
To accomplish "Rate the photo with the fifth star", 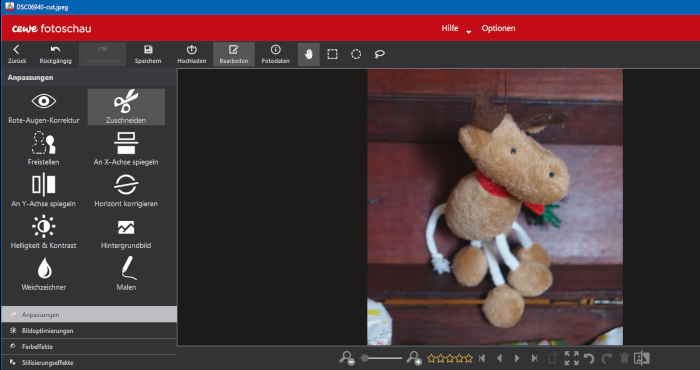I will click(x=469, y=358).
